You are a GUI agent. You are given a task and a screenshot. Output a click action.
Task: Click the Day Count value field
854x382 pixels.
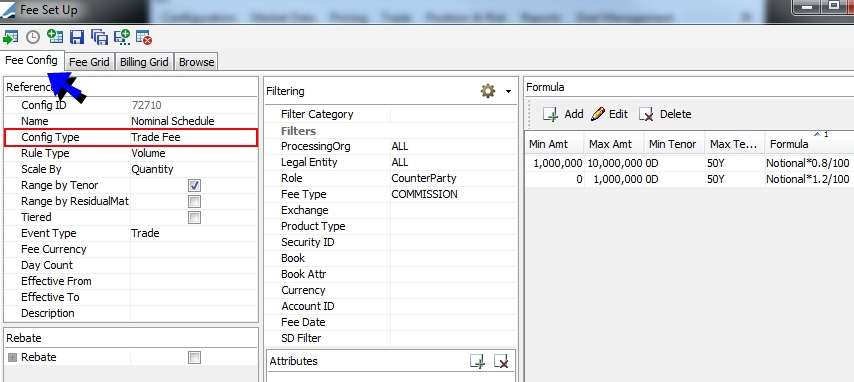click(x=193, y=265)
